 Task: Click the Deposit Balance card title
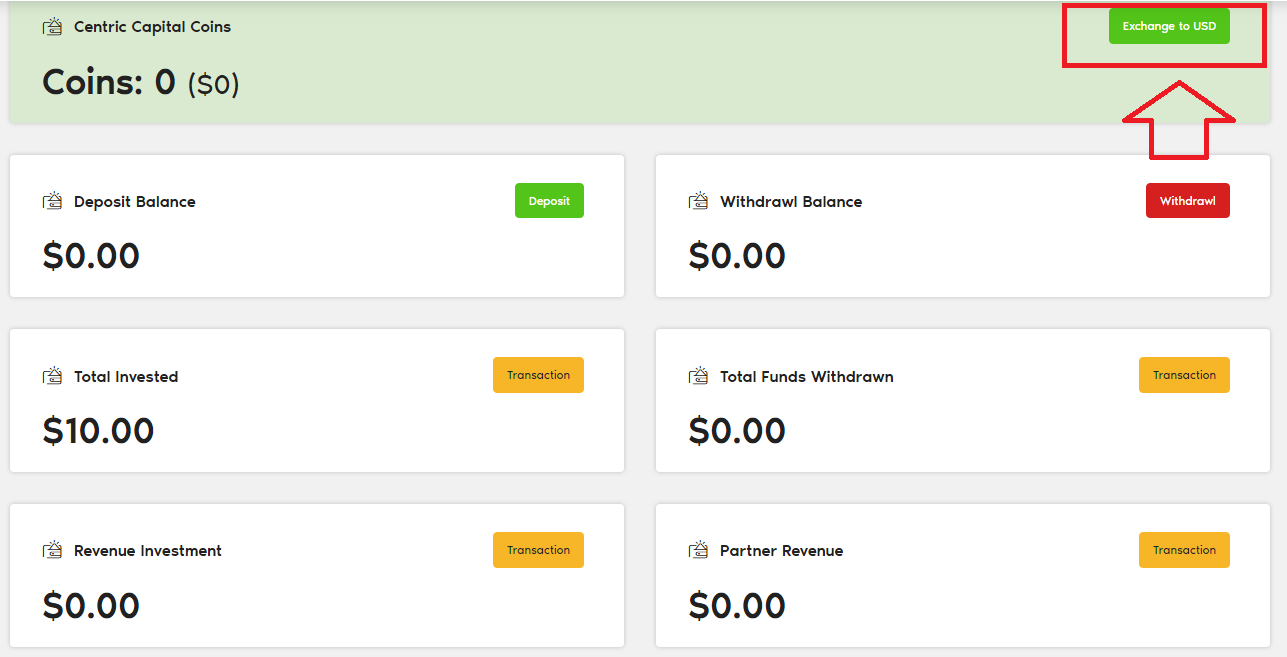(134, 202)
